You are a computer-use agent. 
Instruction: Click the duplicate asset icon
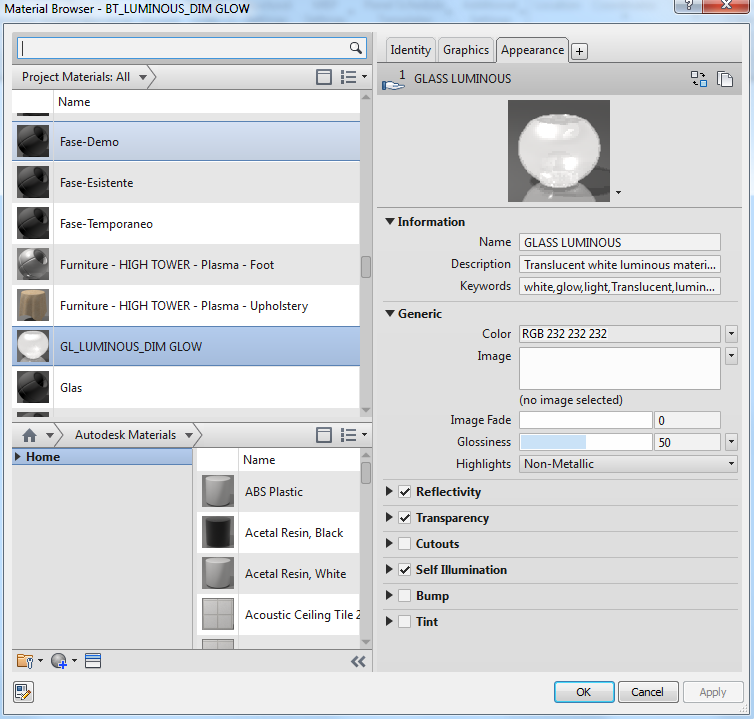coord(725,79)
